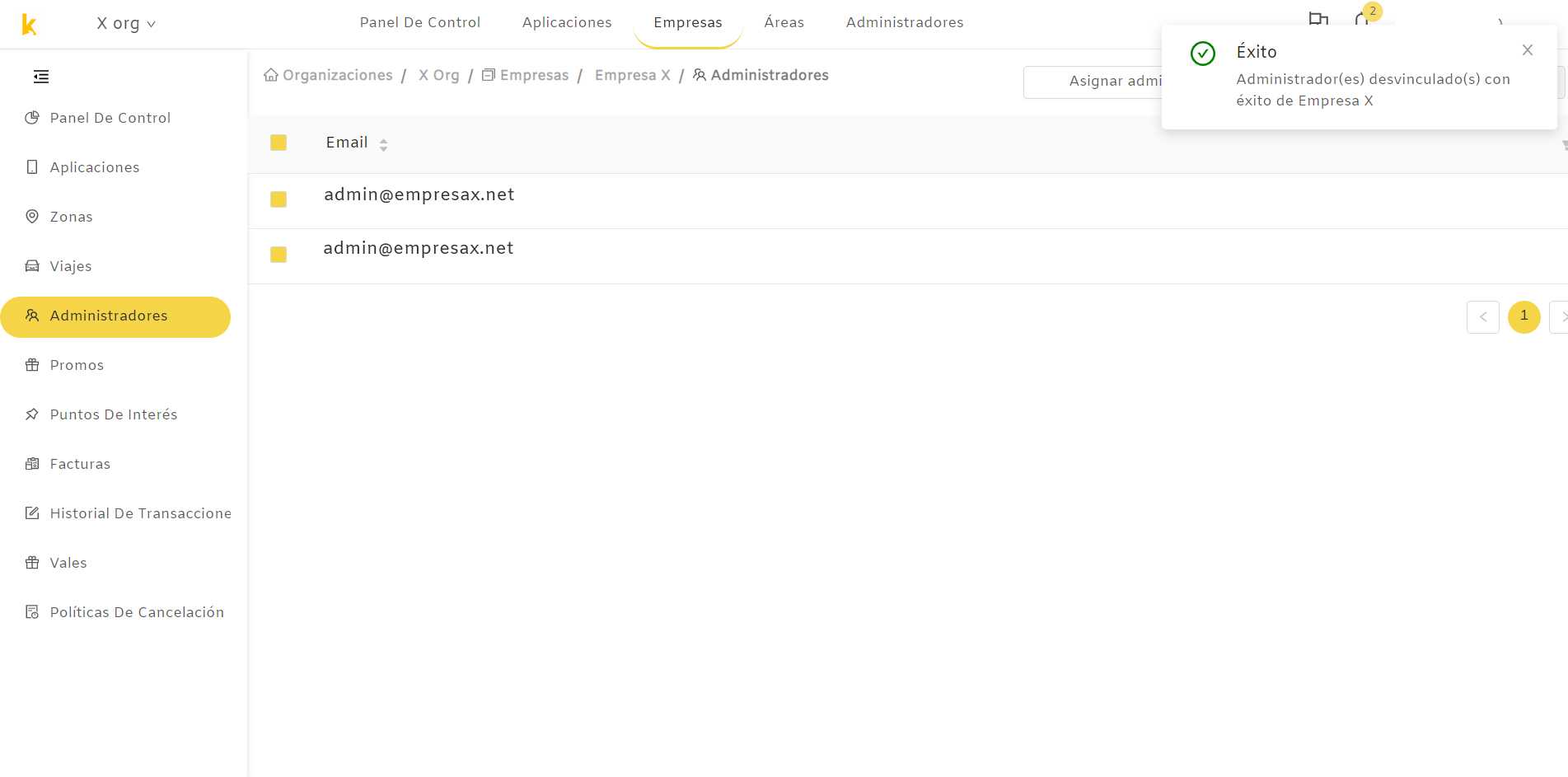The height and width of the screenshot is (777, 1568).
Task: Click the Políticas De Cancelación document icon
Action: pos(32,612)
